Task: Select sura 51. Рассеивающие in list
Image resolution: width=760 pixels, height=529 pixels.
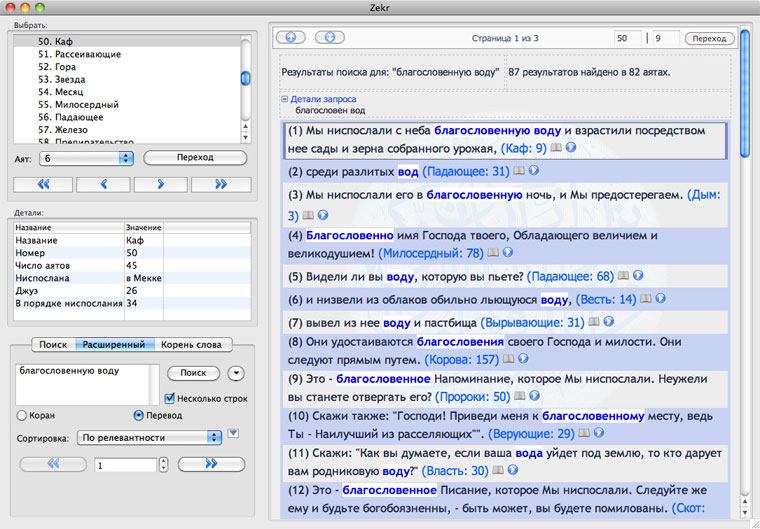Action: click(x=127, y=54)
